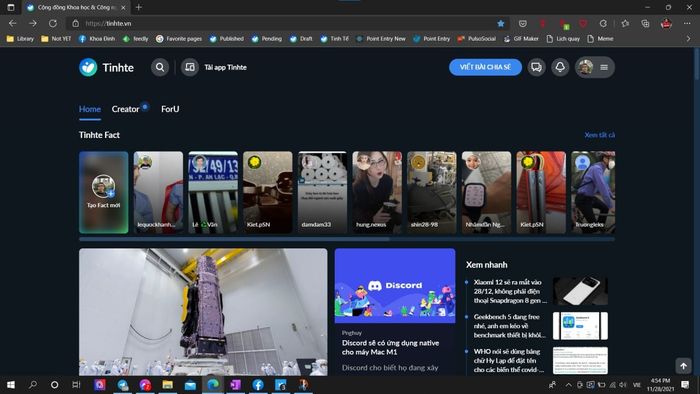Image resolution: width=700 pixels, height=394 pixels.
Task: Open the Kiet.pSN Fact with dark room
Action: coord(267,192)
